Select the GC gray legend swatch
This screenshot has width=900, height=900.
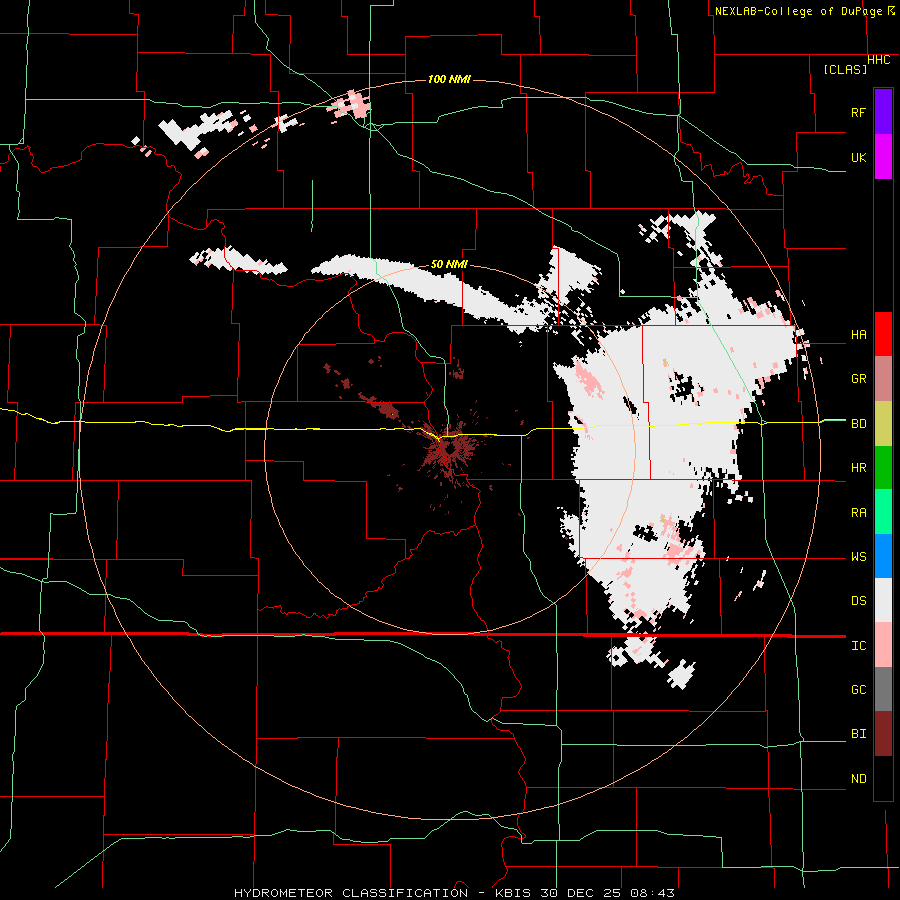[x=883, y=689]
